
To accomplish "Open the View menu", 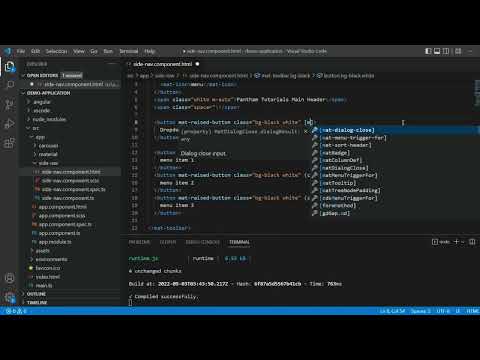I will point(79,51).
